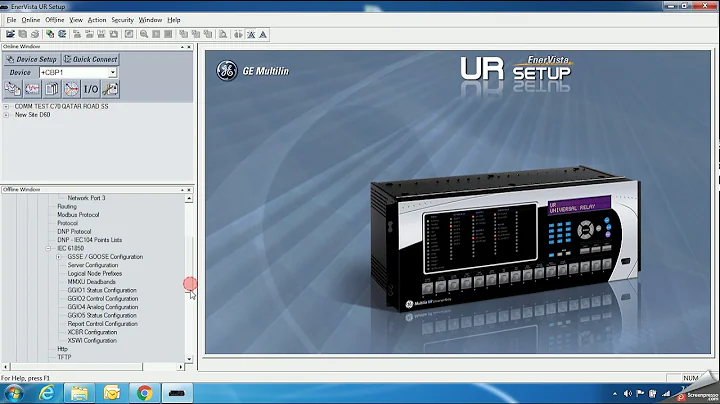Click the green and red device toolbar icon
This screenshot has height=404, width=720.
50,34
